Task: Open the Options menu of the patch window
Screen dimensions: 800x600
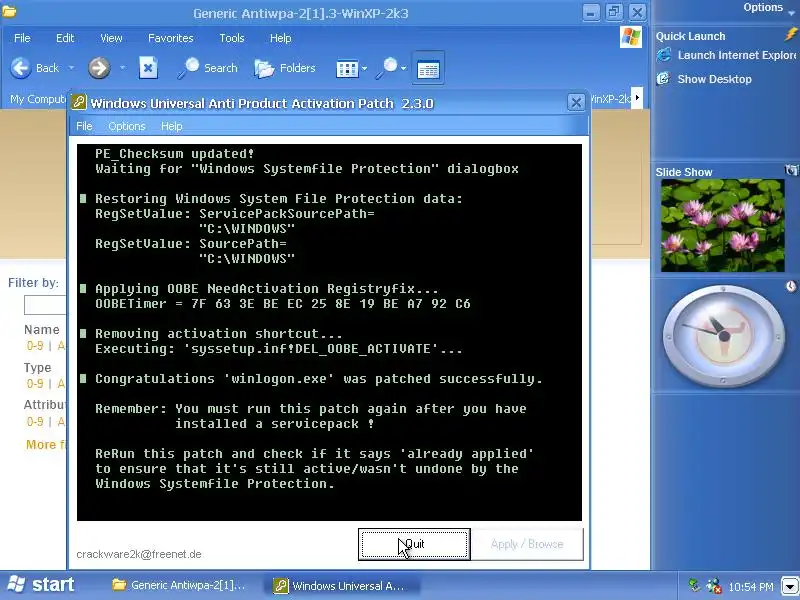Action: tap(127, 126)
